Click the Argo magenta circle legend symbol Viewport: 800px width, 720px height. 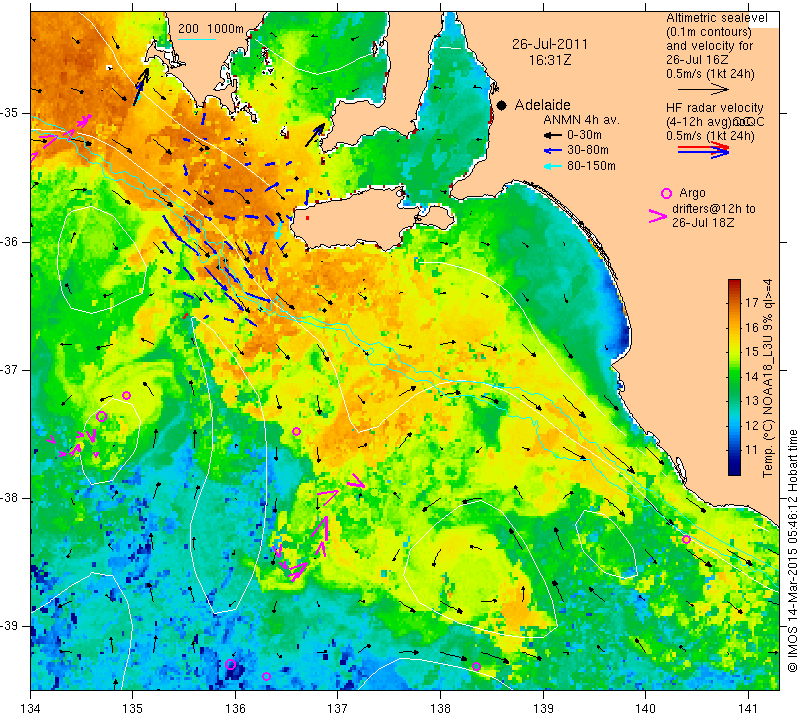tap(666, 193)
